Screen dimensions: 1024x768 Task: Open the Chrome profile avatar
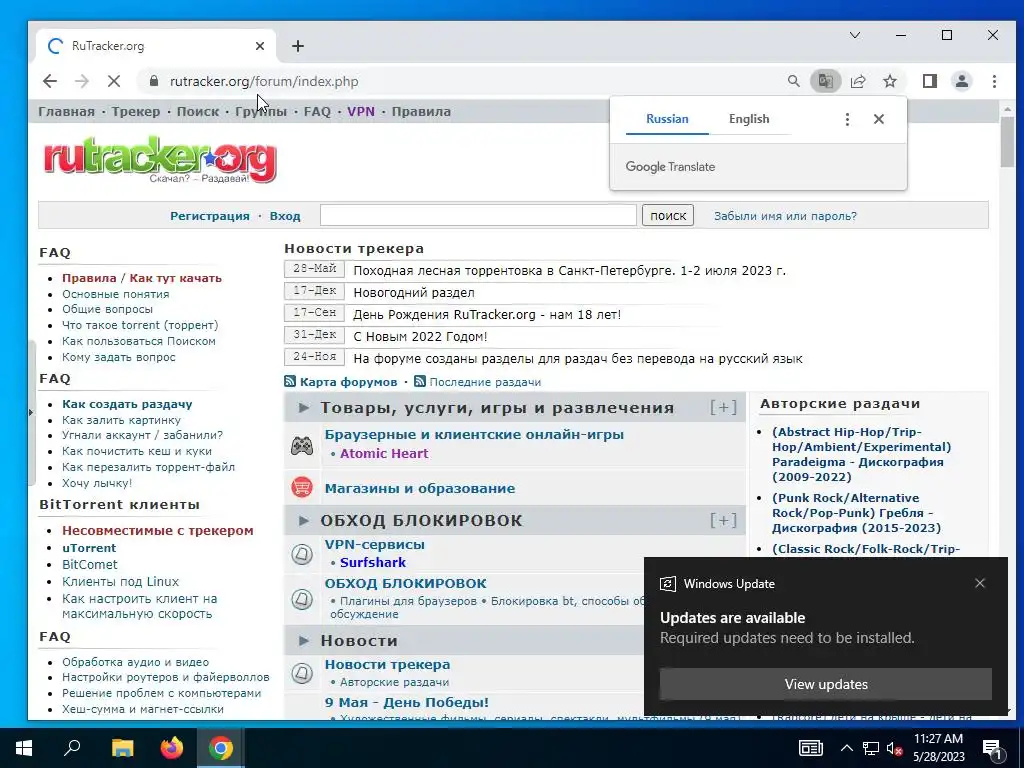962,81
